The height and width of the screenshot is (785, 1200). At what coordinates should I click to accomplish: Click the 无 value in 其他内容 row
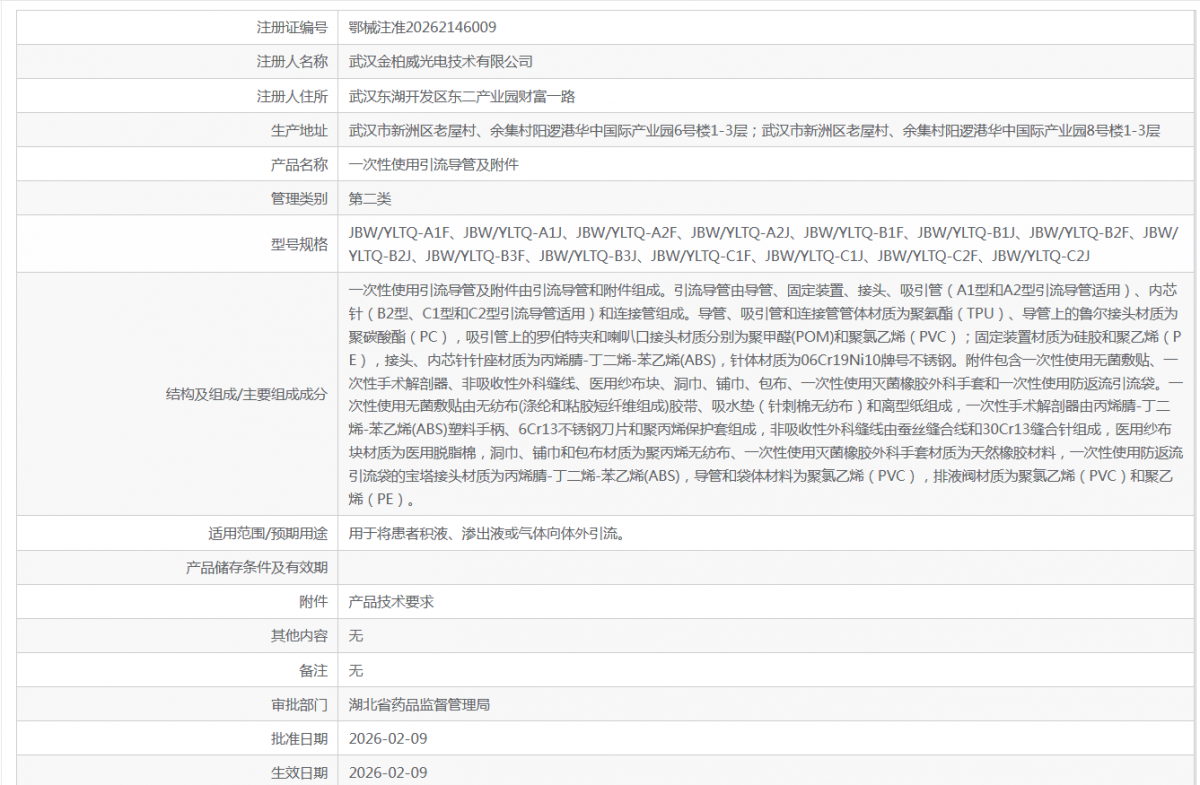click(355, 635)
